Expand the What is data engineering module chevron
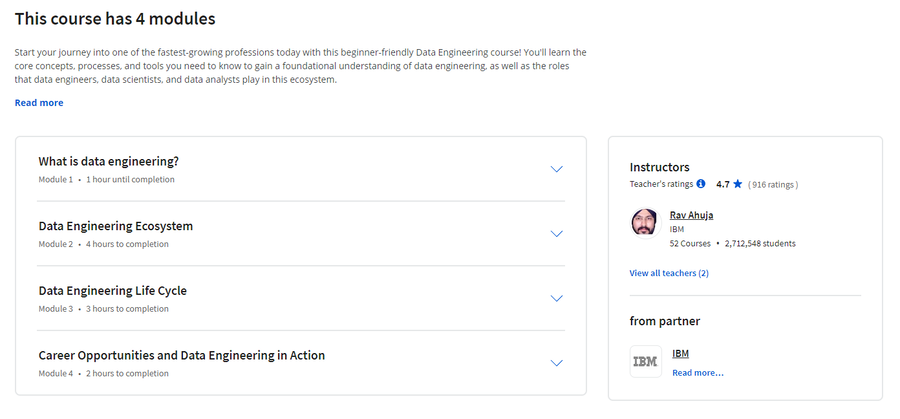The image size is (900, 419). click(556, 169)
